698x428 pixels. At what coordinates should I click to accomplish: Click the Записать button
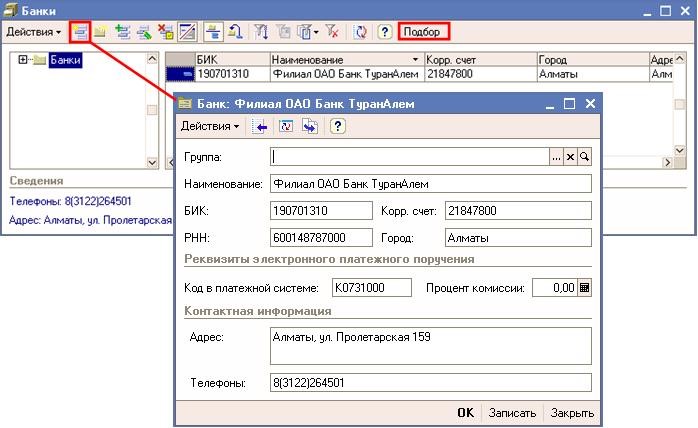click(512, 413)
